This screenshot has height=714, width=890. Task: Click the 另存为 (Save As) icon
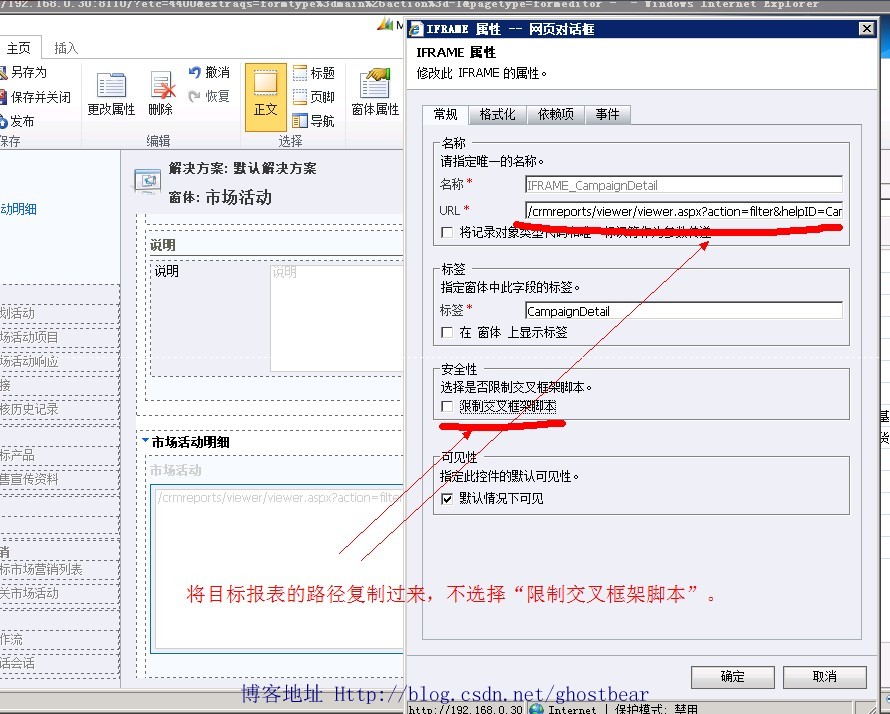tap(3, 73)
